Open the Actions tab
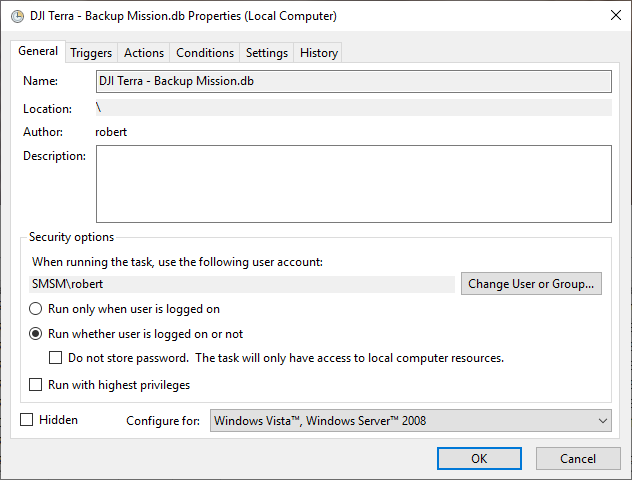632x480 pixels. [x=144, y=53]
